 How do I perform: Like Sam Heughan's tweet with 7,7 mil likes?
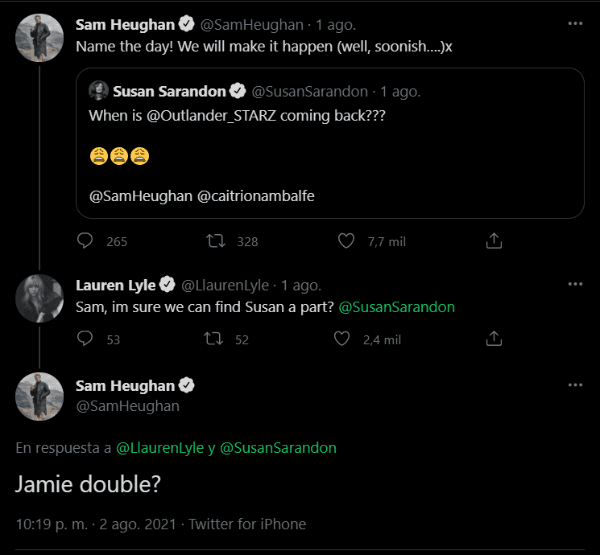pos(346,241)
